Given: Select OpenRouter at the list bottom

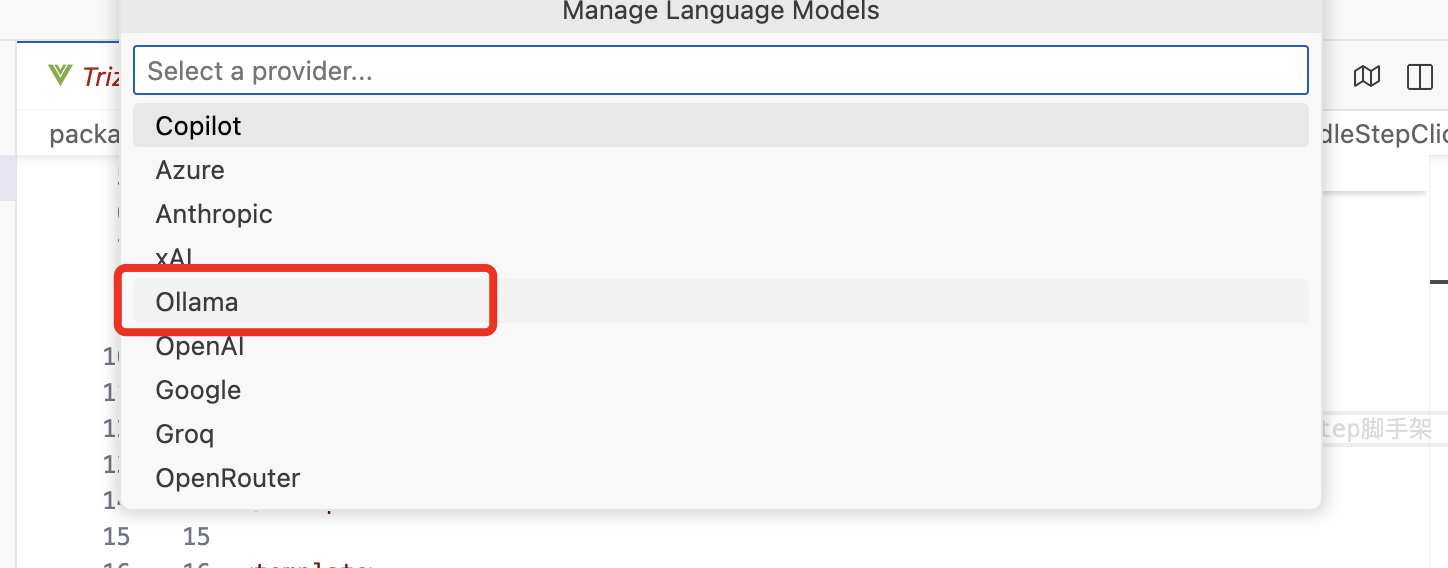Looking at the screenshot, I should [x=228, y=478].
